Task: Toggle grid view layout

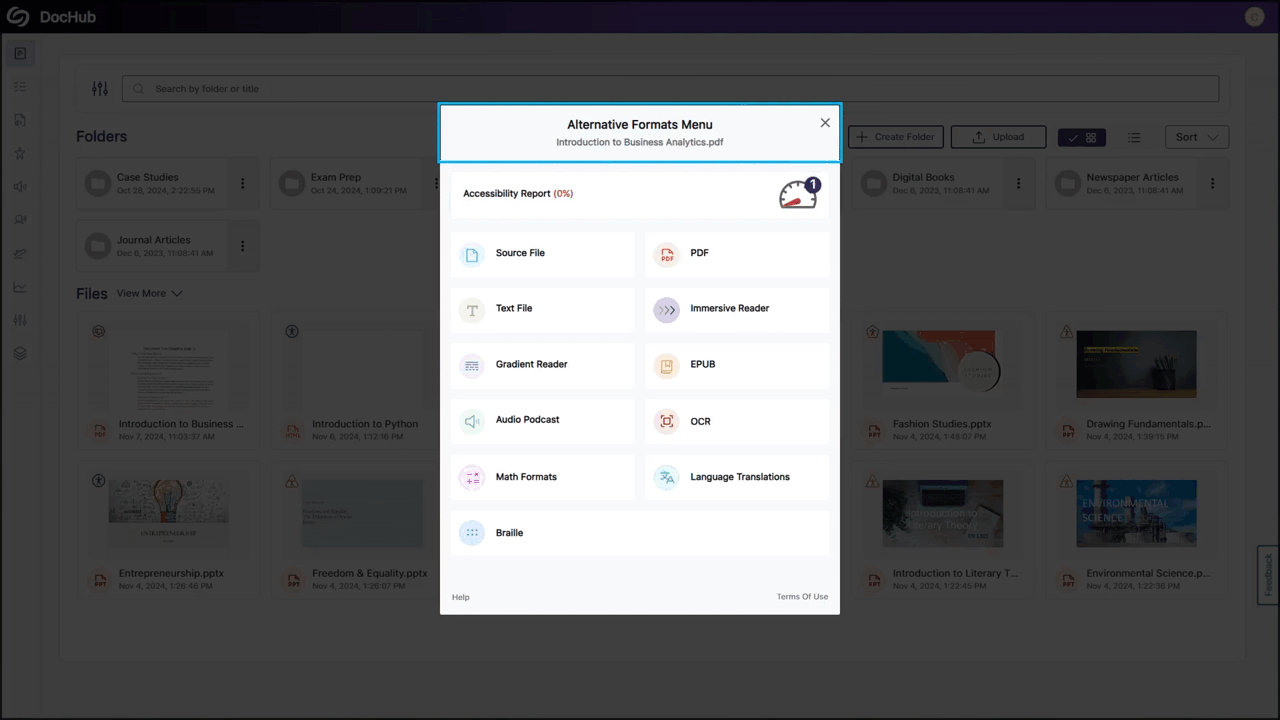Action: pos(1081,138)
